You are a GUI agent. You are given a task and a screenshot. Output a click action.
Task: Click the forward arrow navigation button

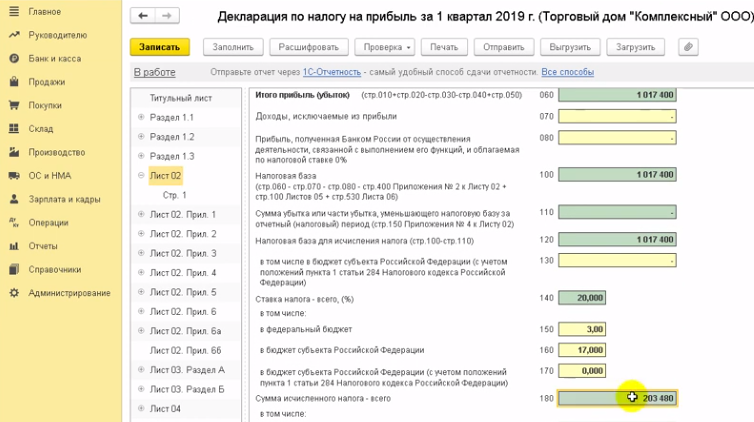[x=167, y=16]
